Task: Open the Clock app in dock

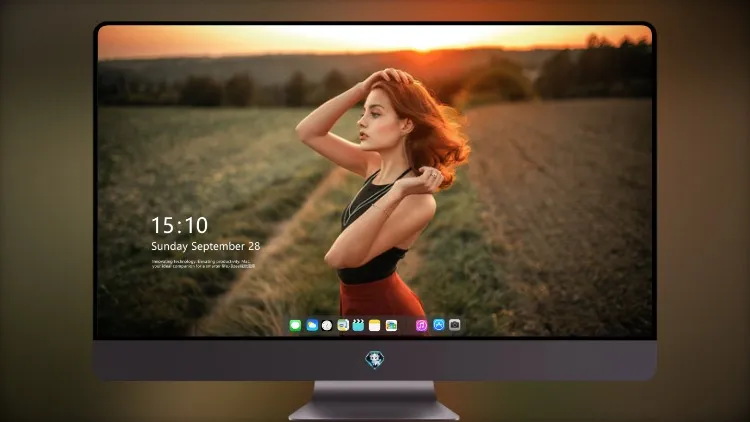Action: pos(327,326)
